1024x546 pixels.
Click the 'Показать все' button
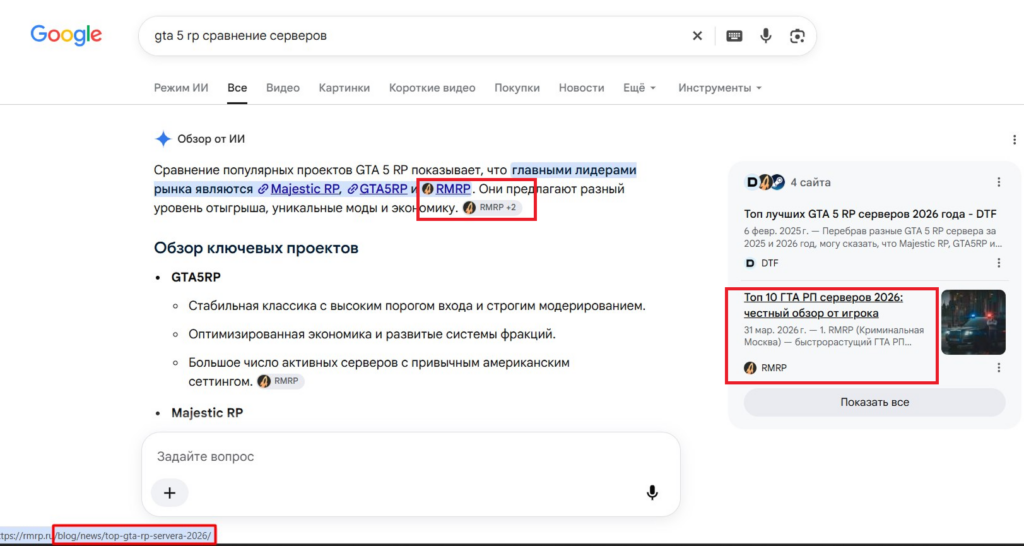coord(874,402)
